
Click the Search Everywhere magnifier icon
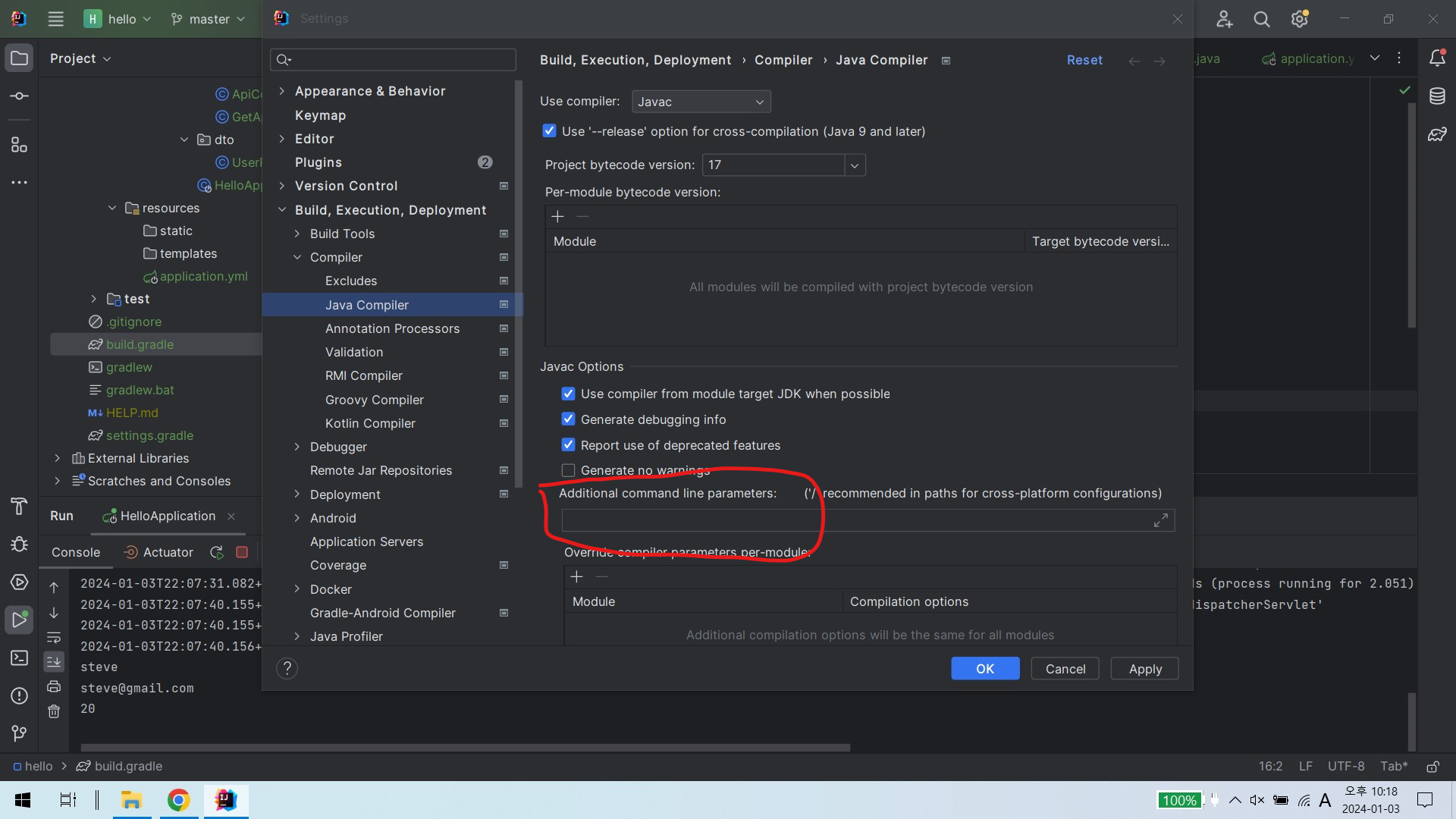tap(1261, 19)
